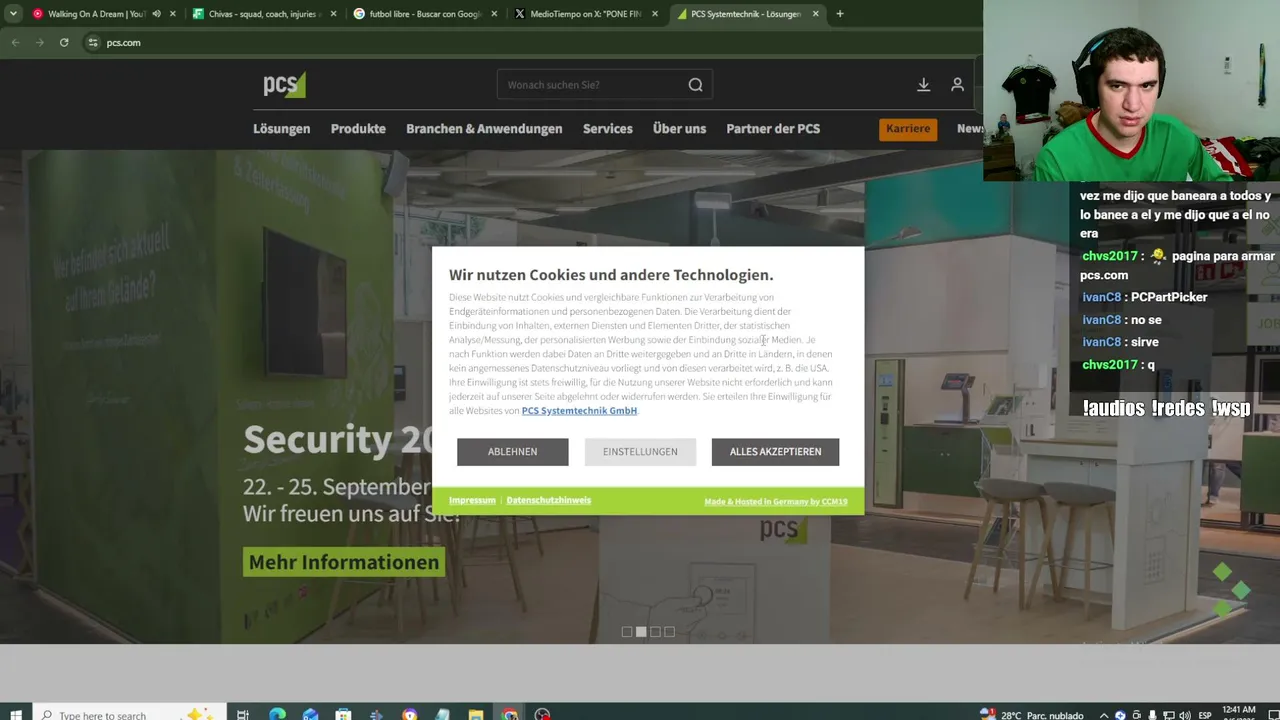Open Branchen & Anwendungen menu
Image resolution: width=1280 pixels, height=720 pixels.
click(484, 129)
